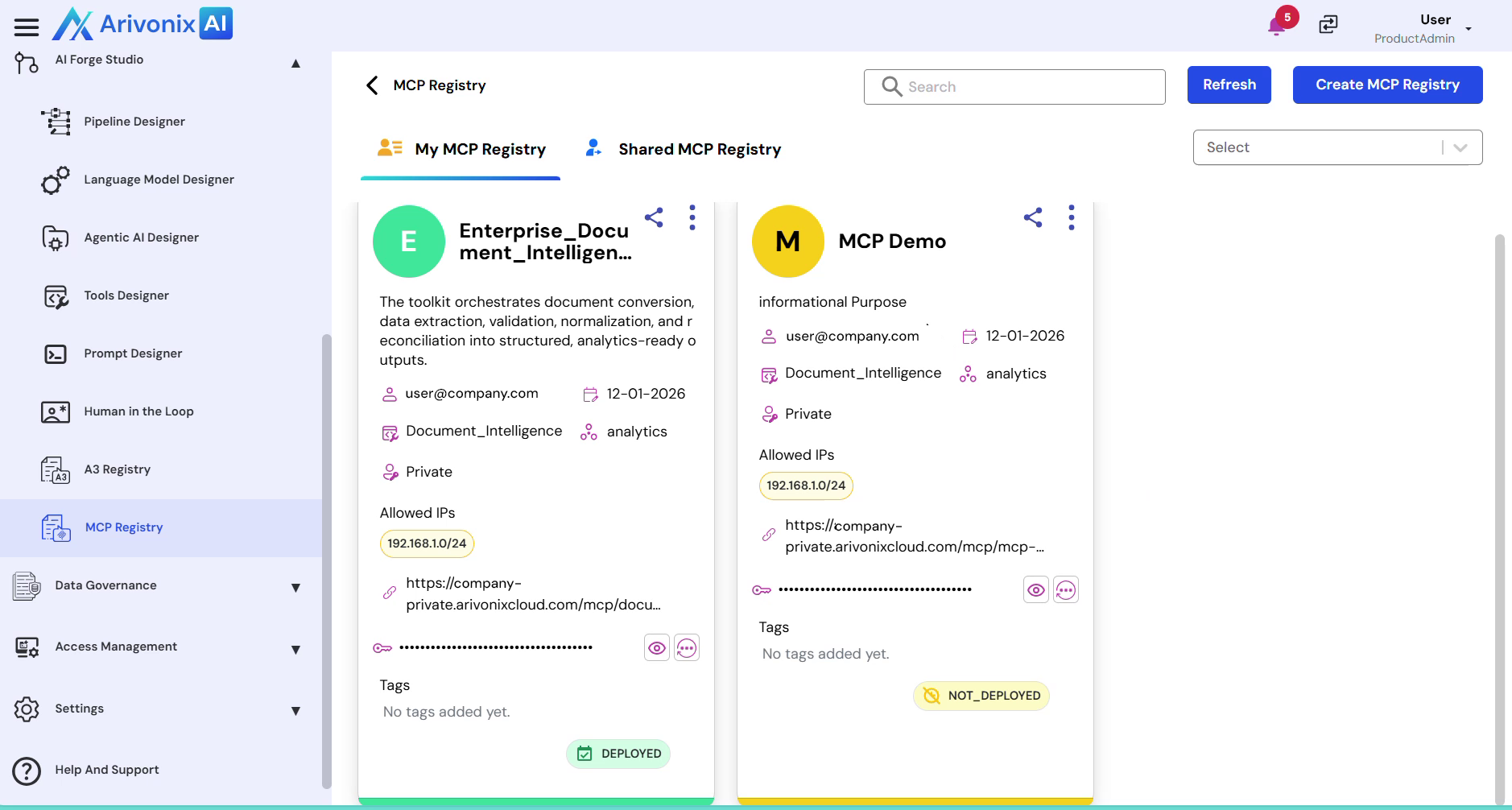Viewport: 1512px width, 810px height.
Task: Open three-dot menu on Enterprise_Document card
Action: tap(692, 217)
